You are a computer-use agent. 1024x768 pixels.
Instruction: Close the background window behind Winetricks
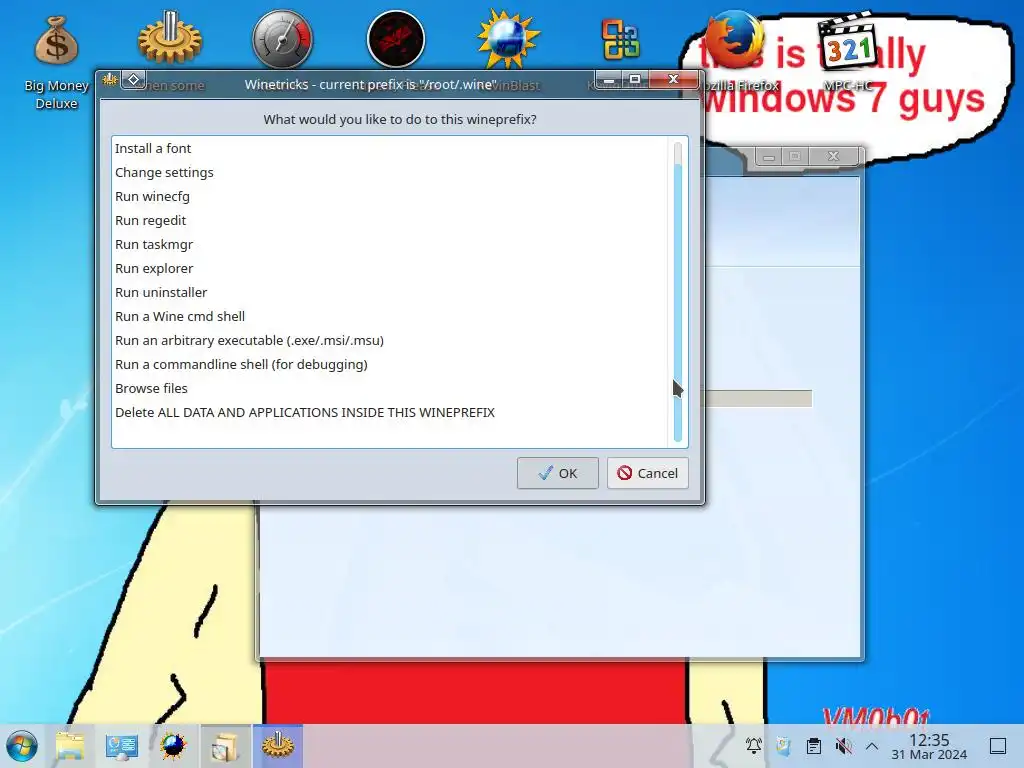click(x=833, y=156)
